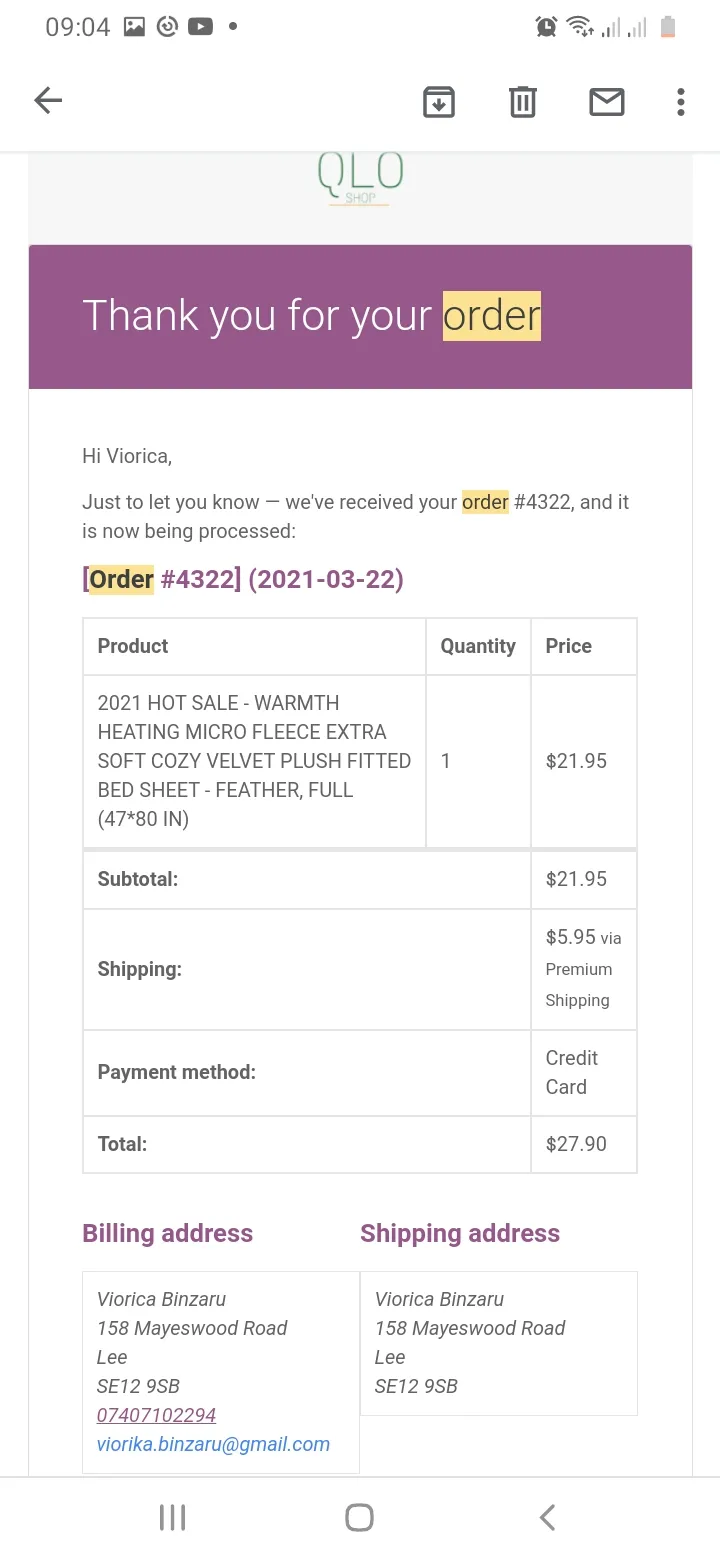Tap the battery icon in status bar
Screen dimensions: 720x1560
(668, 27)
